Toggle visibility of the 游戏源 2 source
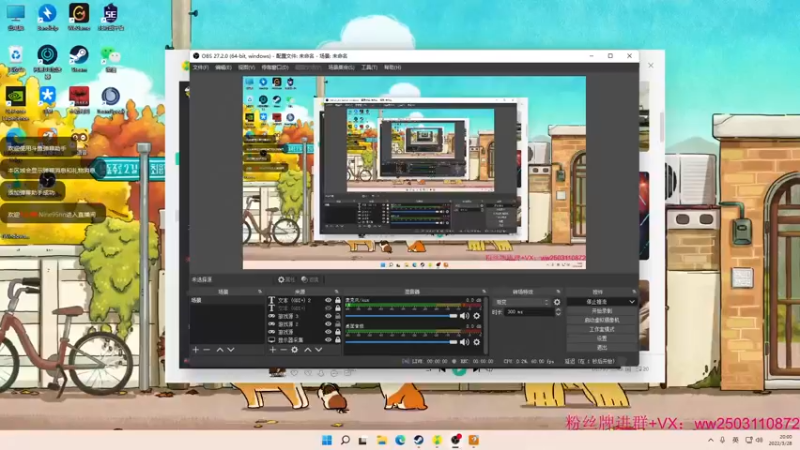800x450 pixels. point(328,324)
